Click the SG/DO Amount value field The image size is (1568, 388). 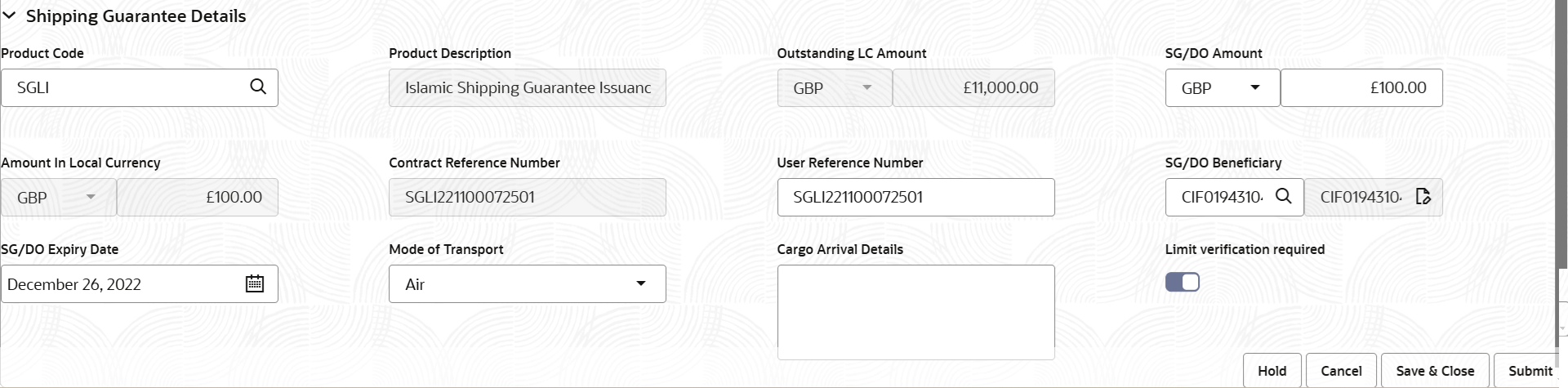tap(1361, 88)
